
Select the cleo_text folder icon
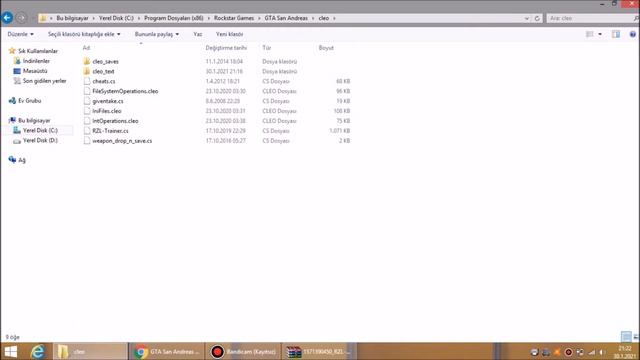87,71
